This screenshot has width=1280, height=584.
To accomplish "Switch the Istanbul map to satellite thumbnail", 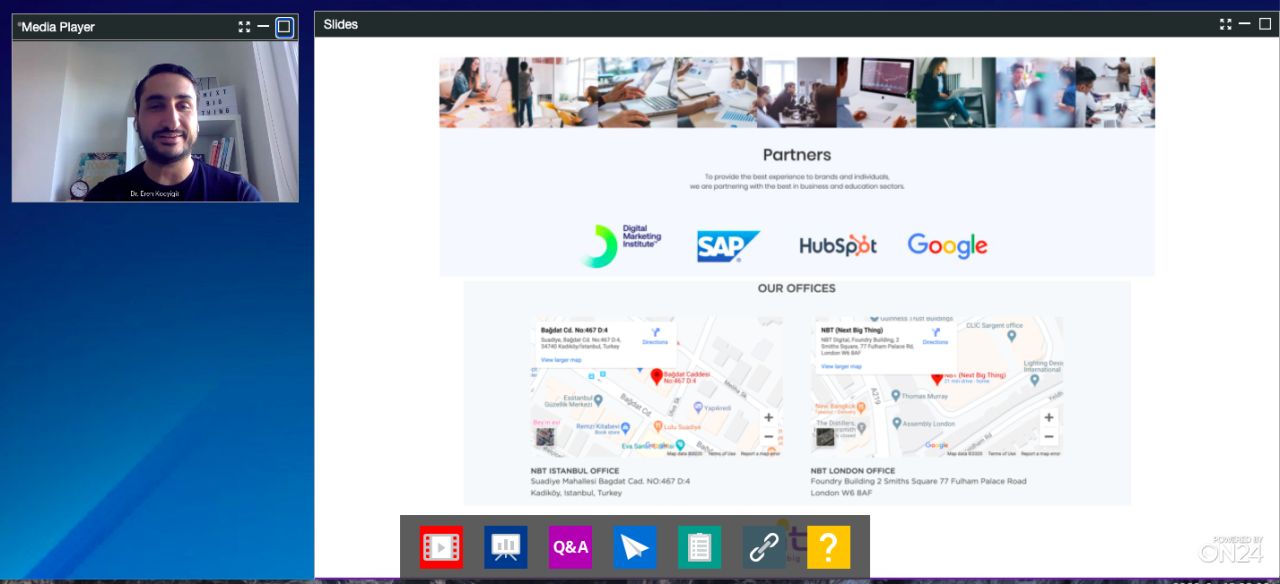I will tap(545, 437).
